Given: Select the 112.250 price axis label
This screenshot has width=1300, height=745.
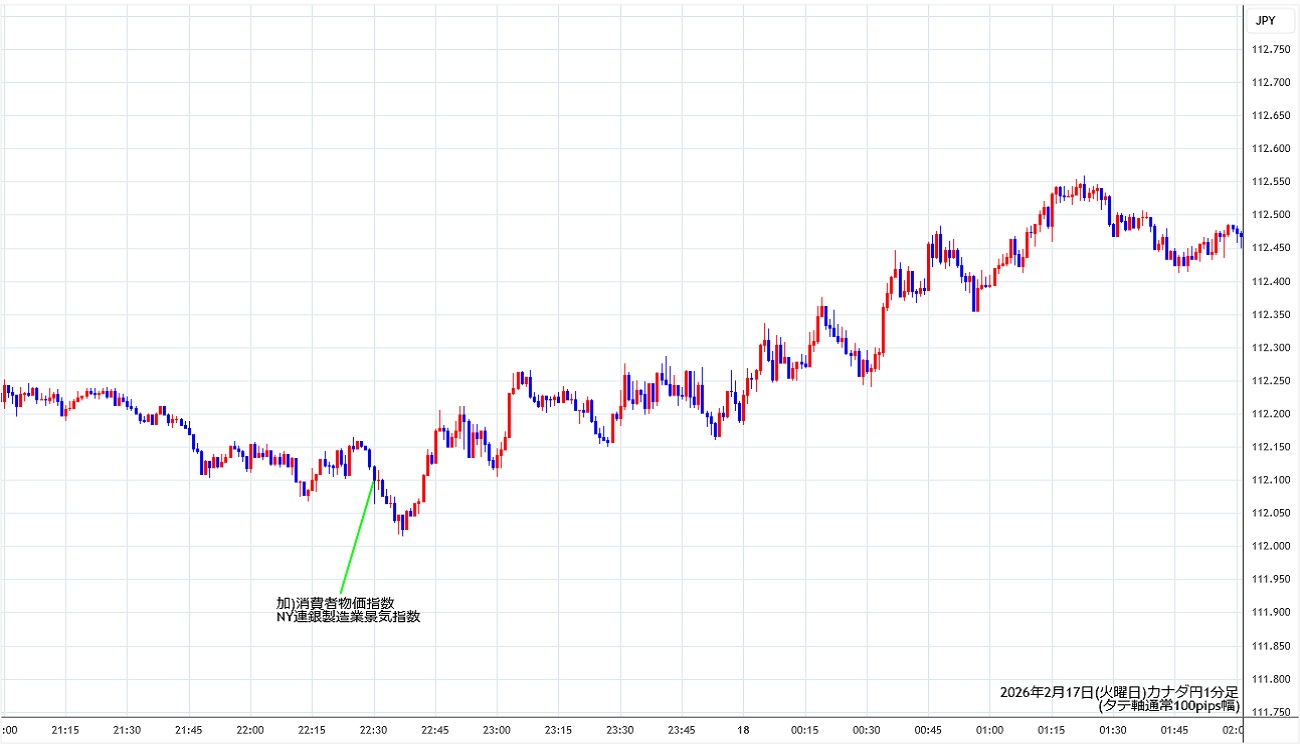Looking at the screenshot, I should tap(1270, 381).
